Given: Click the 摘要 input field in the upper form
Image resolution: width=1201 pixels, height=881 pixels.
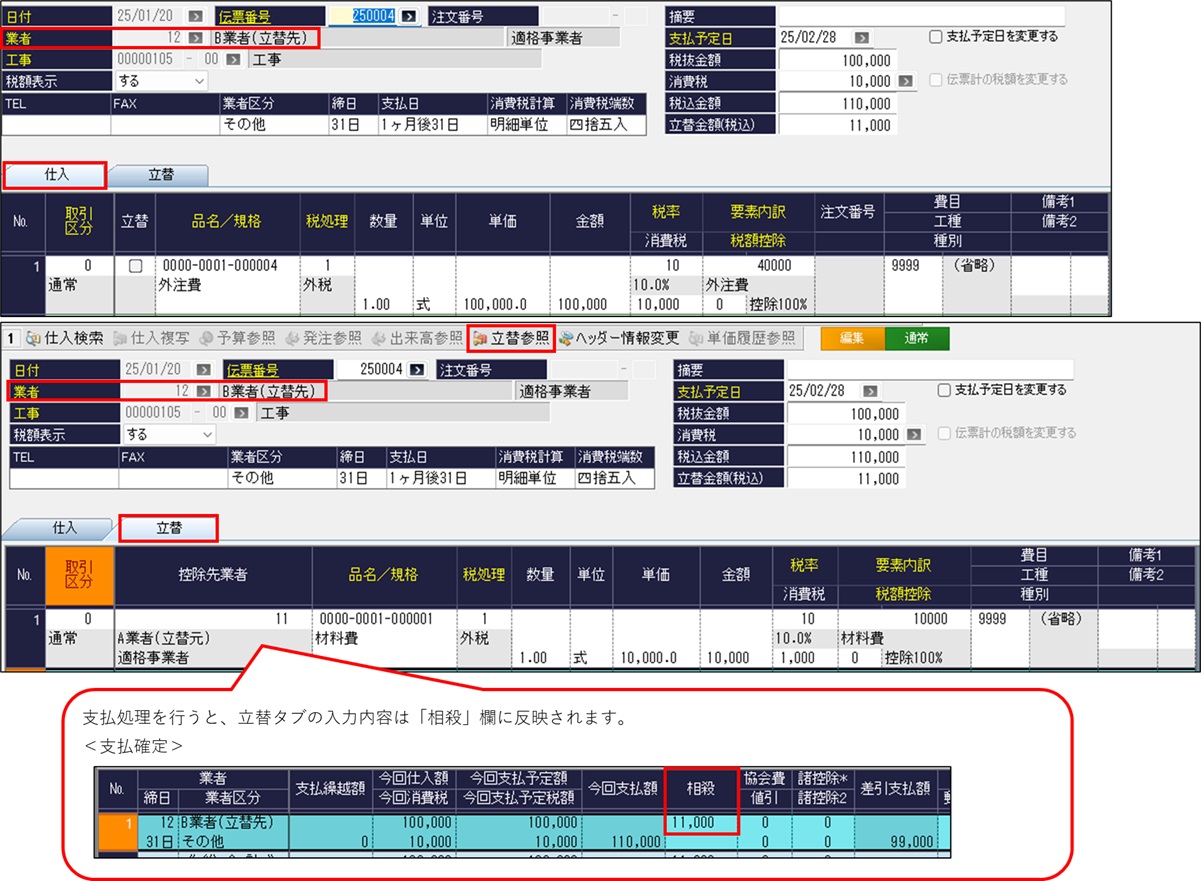Looking at the screenshot, I should click(x=920, y=16).
